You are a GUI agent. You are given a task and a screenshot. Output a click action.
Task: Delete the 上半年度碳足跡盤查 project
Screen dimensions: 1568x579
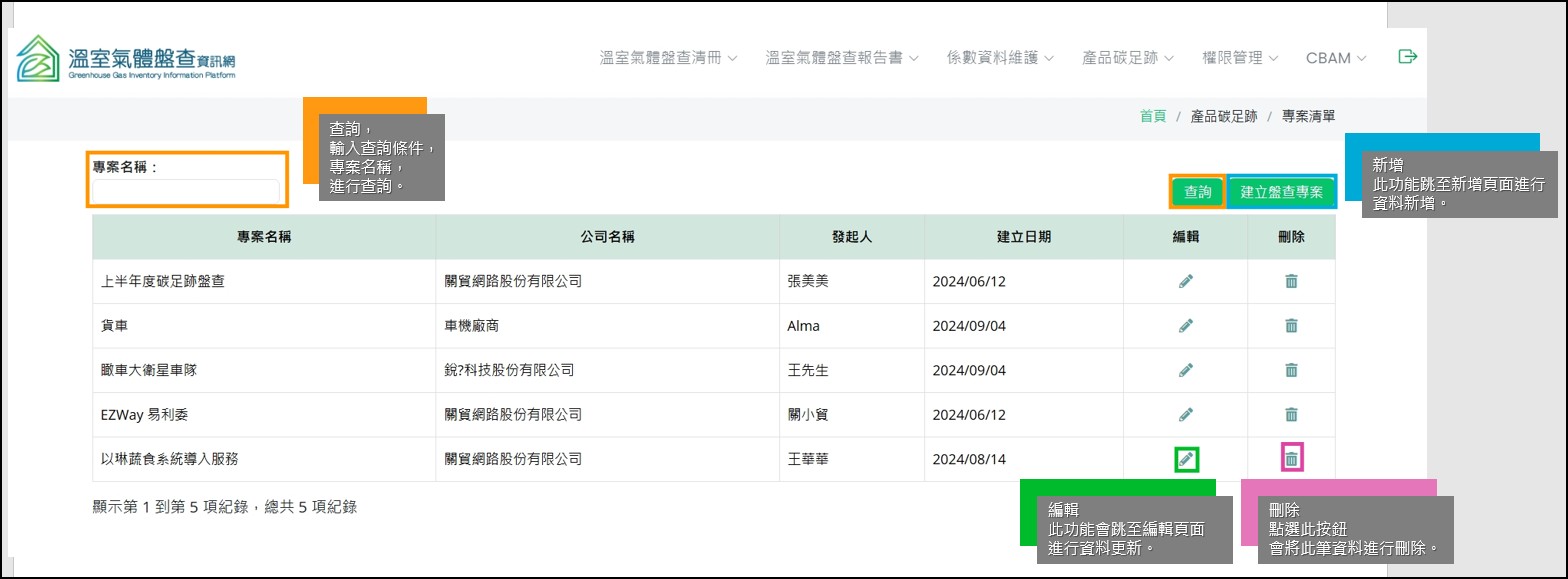pos(1291,282)
